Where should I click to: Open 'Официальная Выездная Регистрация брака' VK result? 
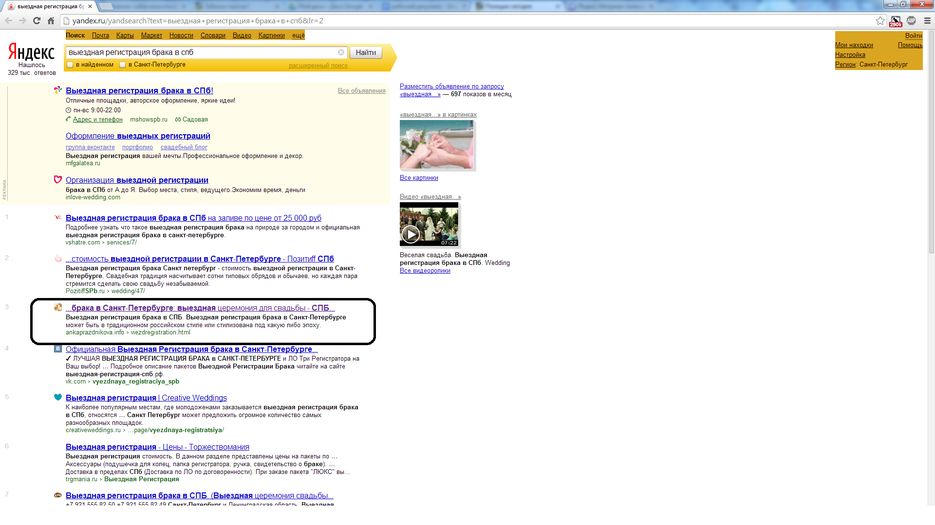tap(189, 349)
